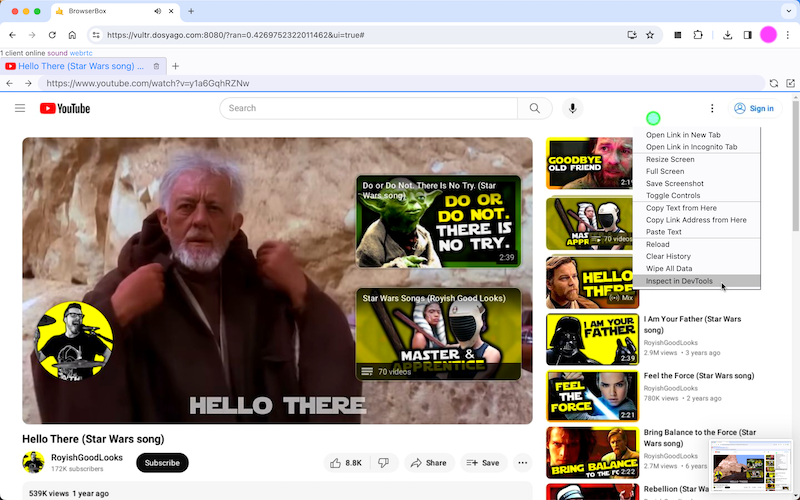The width and height of the screenshot is (800, 500).
Task: Click the sound link
Action: (x=57, y=53)
